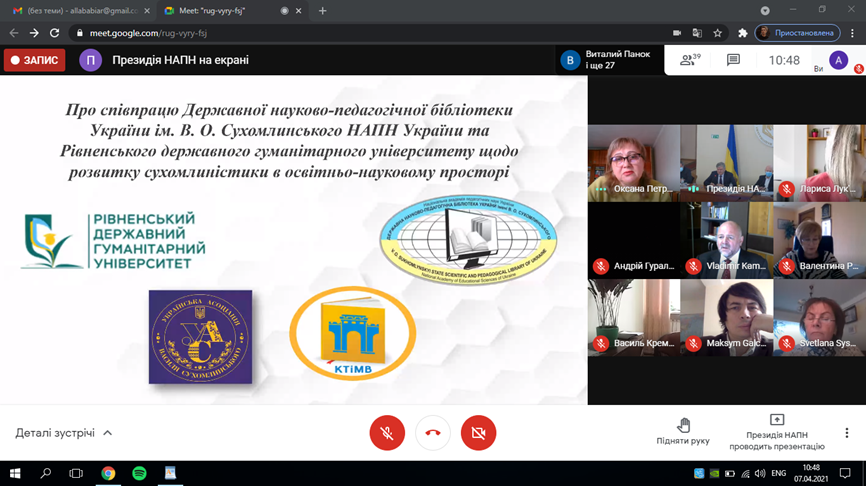The image size is (866, 486).
Task: Select Vladimir Kam... video tile
Action: (x=726, y=240)
